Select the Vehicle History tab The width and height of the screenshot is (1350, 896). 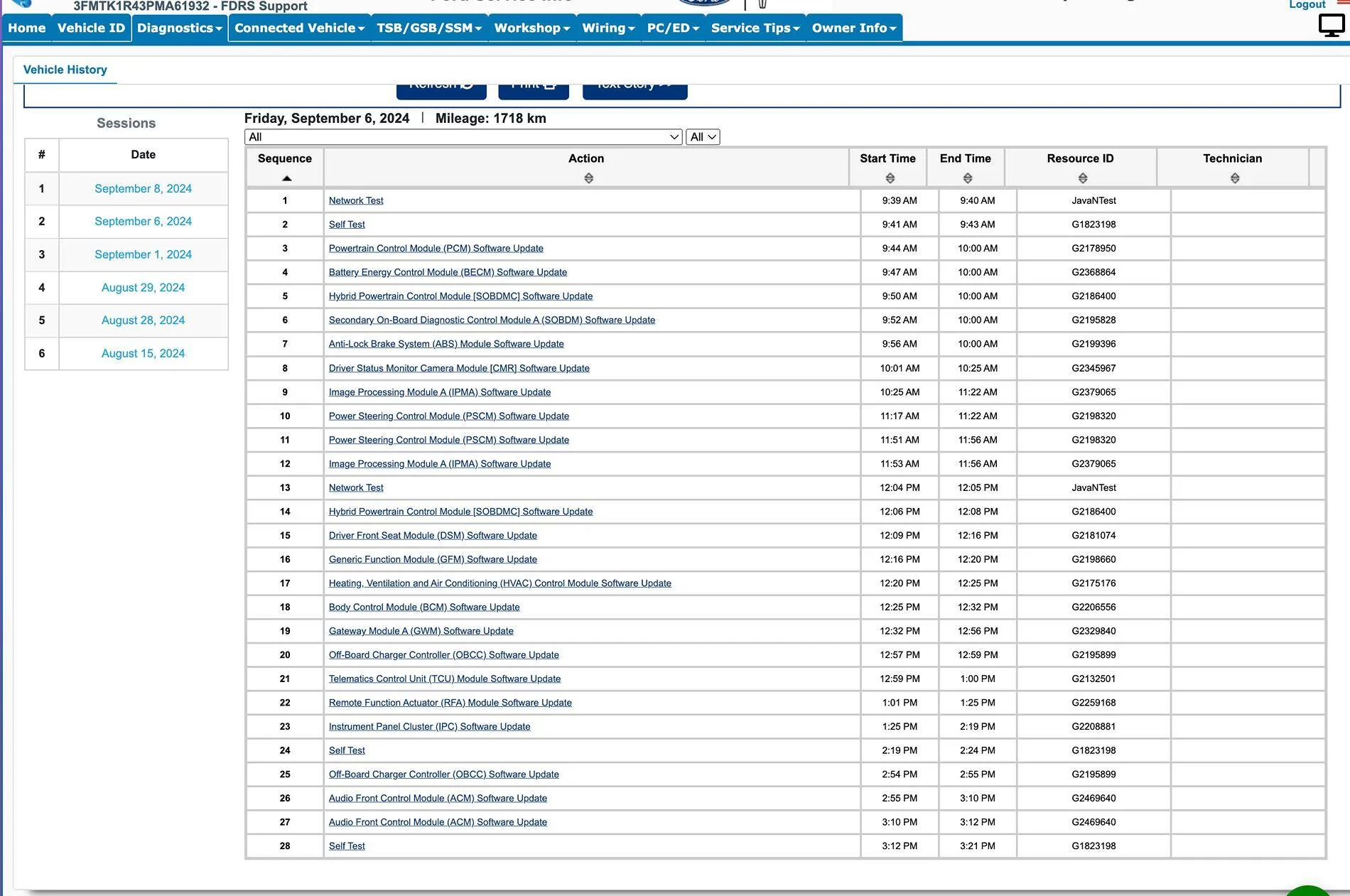pyautogui.click(x=65, y=70)
